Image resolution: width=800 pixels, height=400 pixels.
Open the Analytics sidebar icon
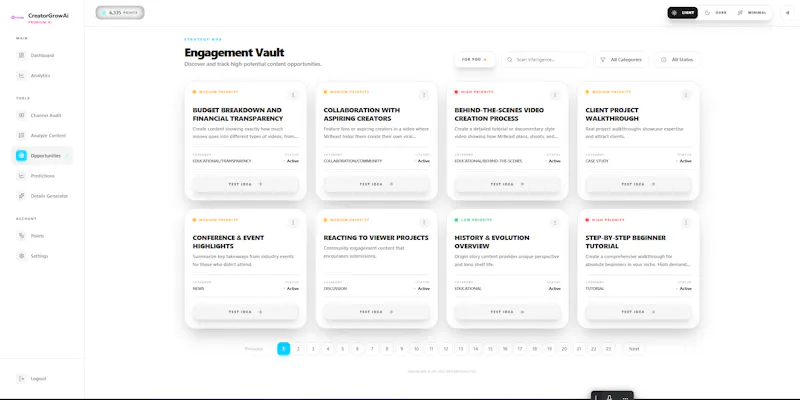point(21,76)
